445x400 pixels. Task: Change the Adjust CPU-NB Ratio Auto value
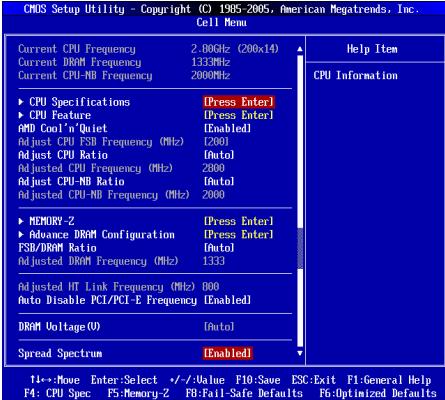coord(219,182)
